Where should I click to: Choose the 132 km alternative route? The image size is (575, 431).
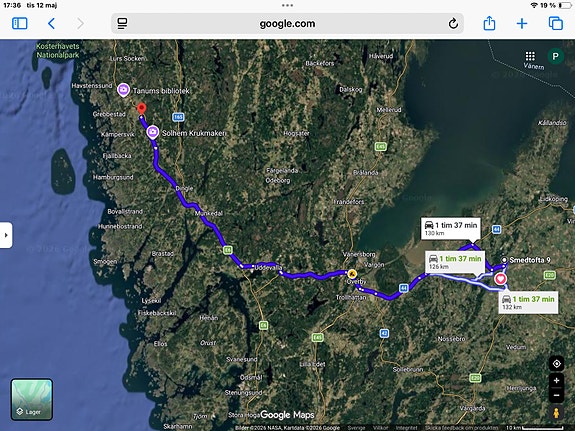(x=528, y=302)
